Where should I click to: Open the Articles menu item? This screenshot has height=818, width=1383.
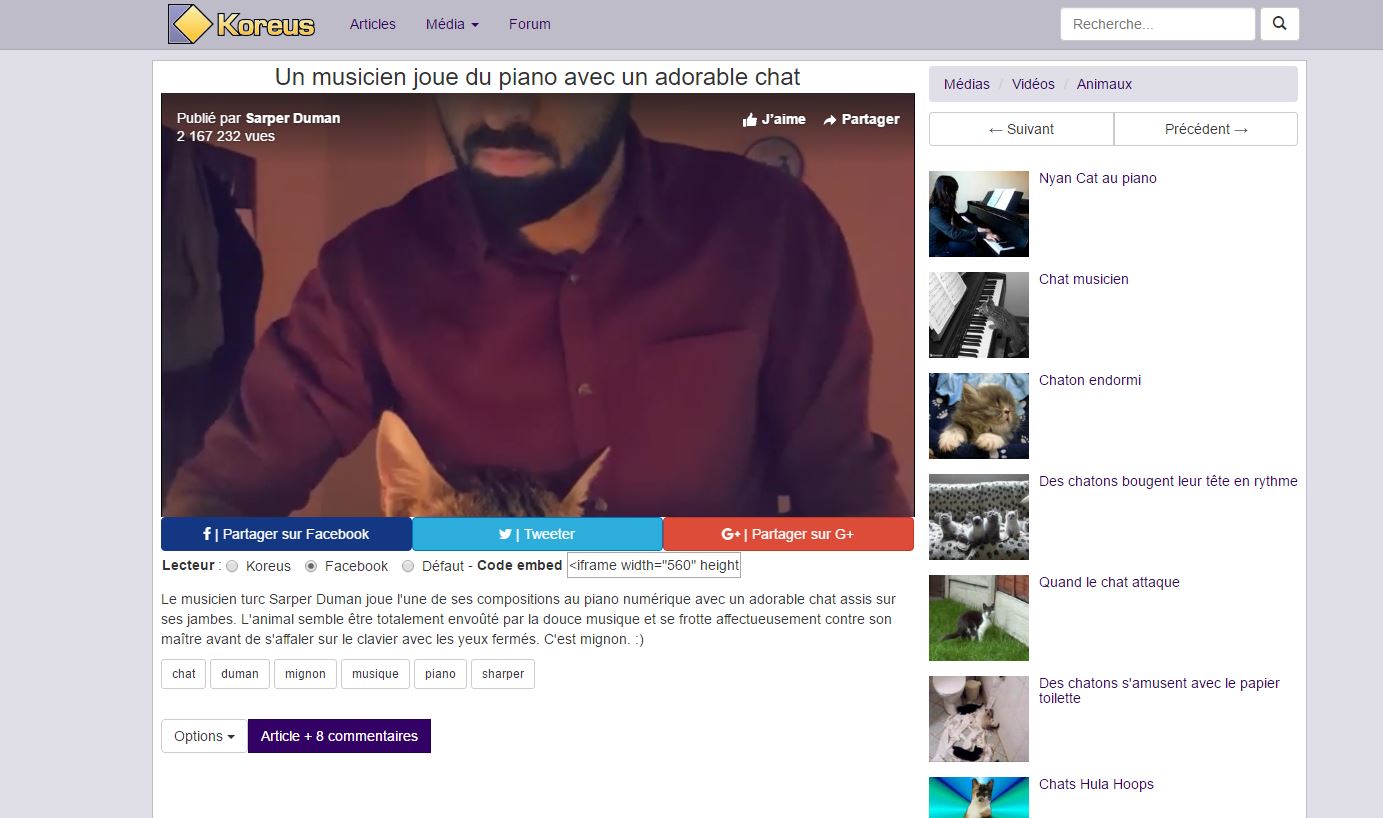click(372, 24)
